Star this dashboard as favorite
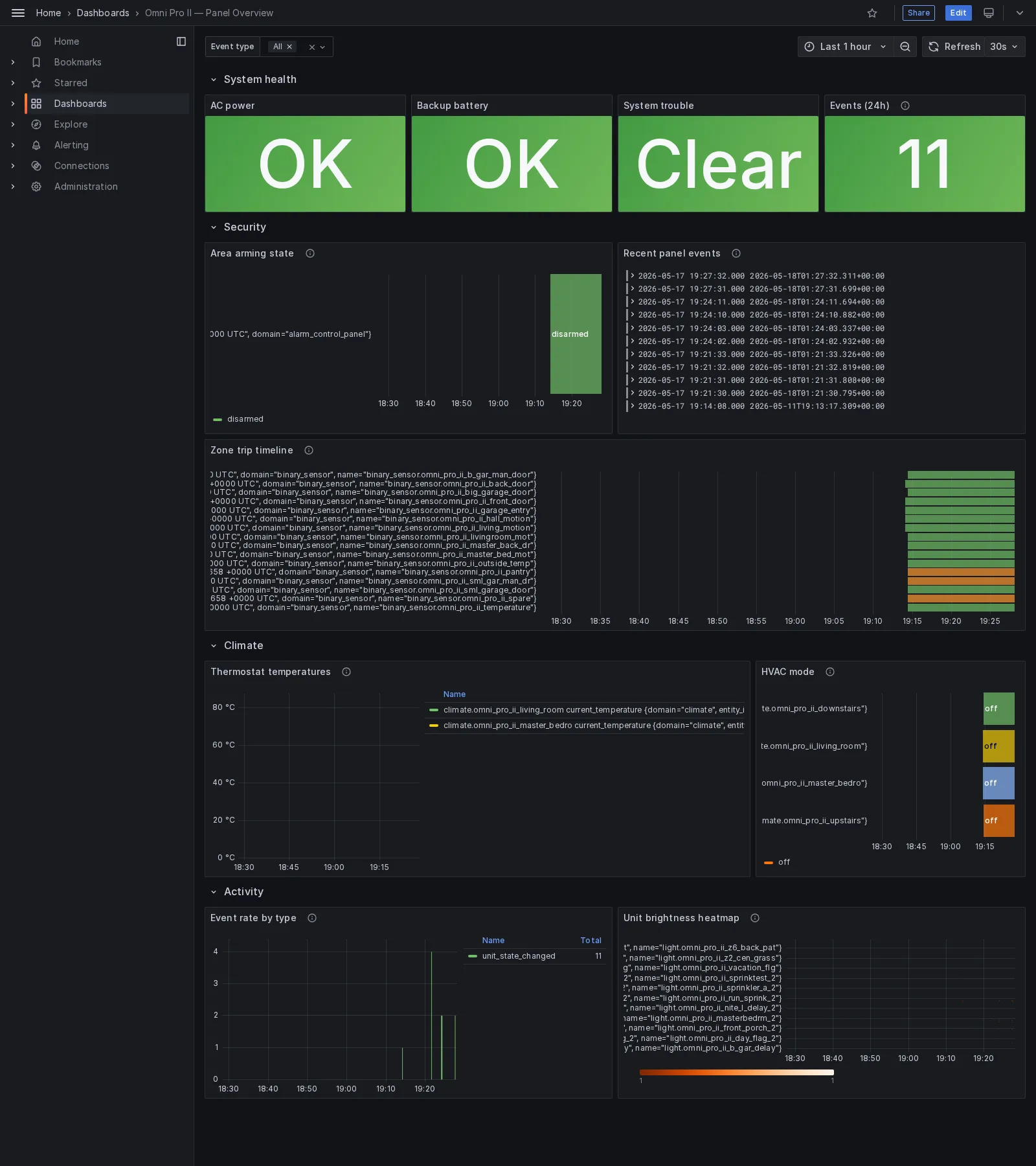The image size is (1036, 1166). pos(872,13)
